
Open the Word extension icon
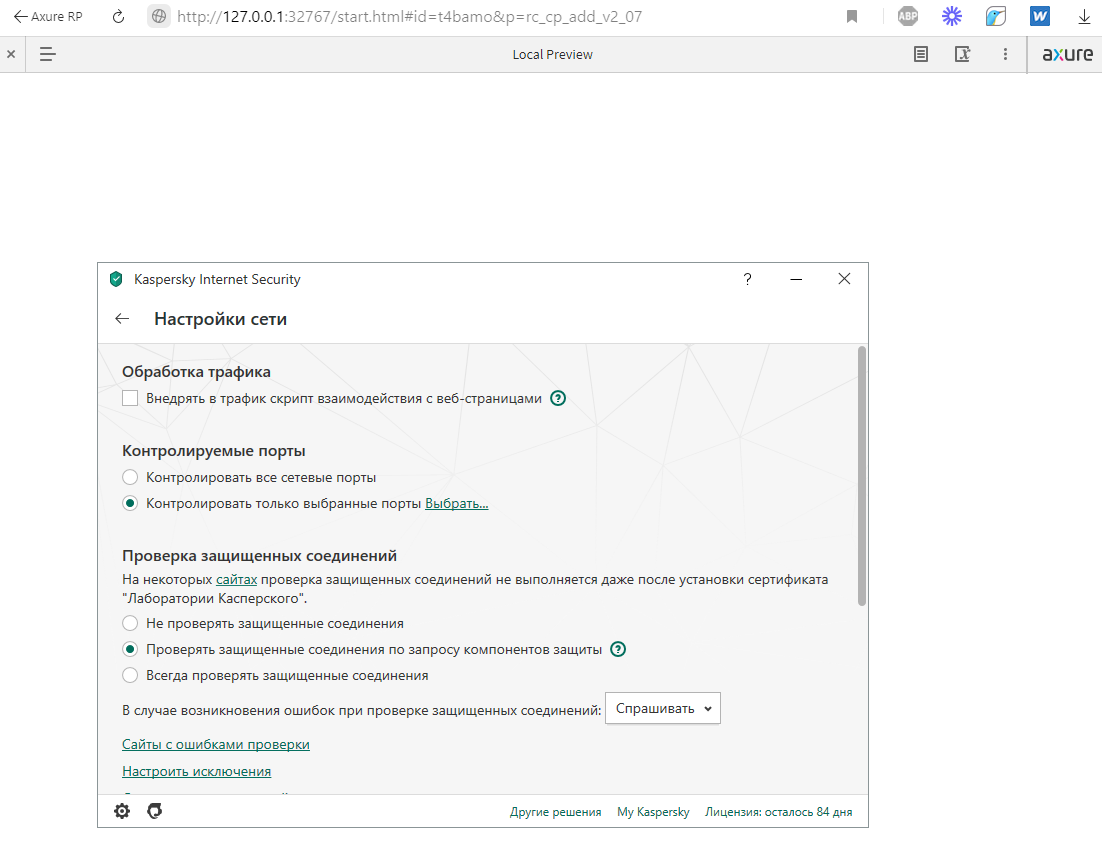pos(1039,16)
